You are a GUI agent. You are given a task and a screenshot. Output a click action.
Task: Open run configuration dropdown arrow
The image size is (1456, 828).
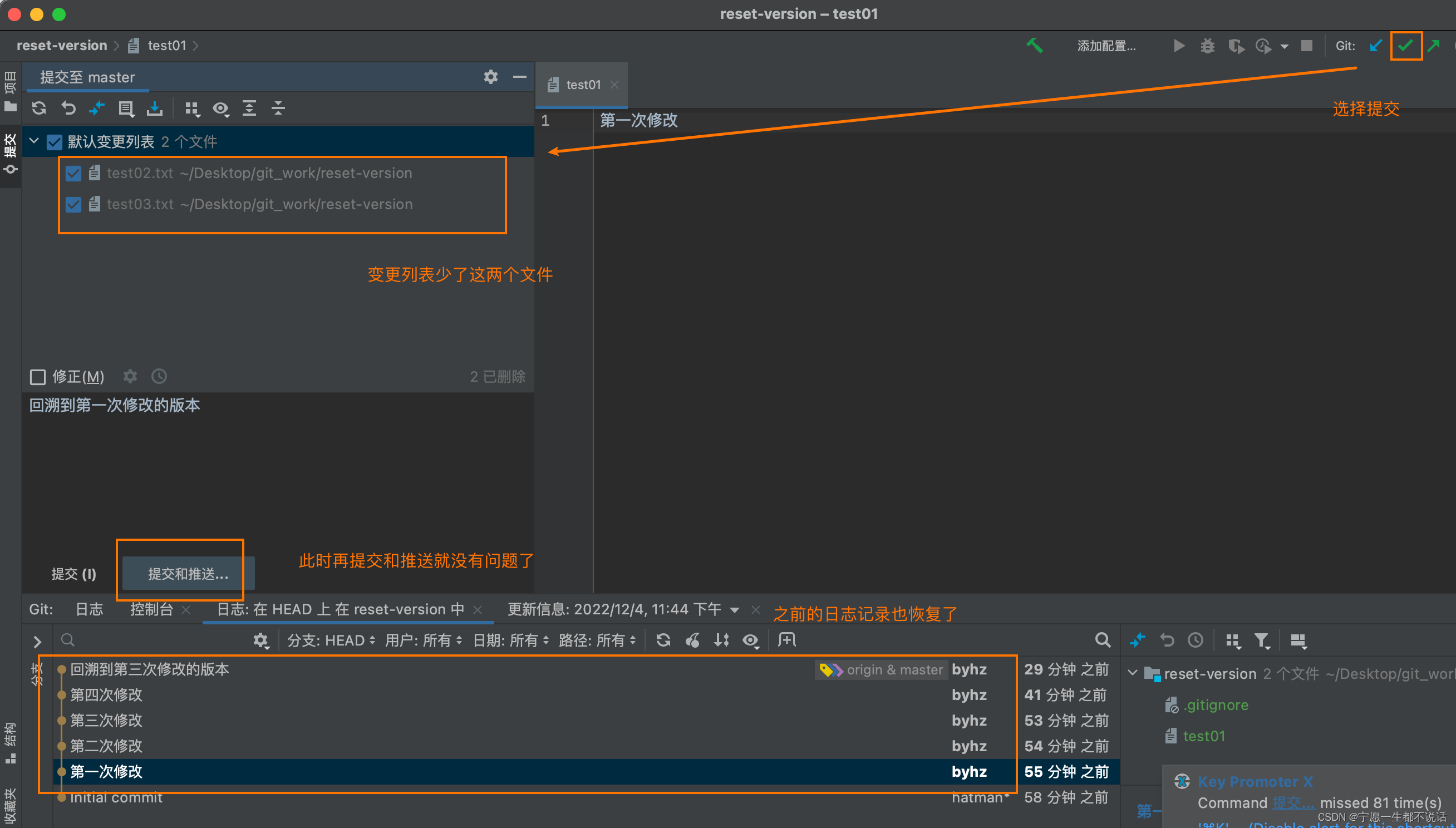click(x=1284, y=46)
